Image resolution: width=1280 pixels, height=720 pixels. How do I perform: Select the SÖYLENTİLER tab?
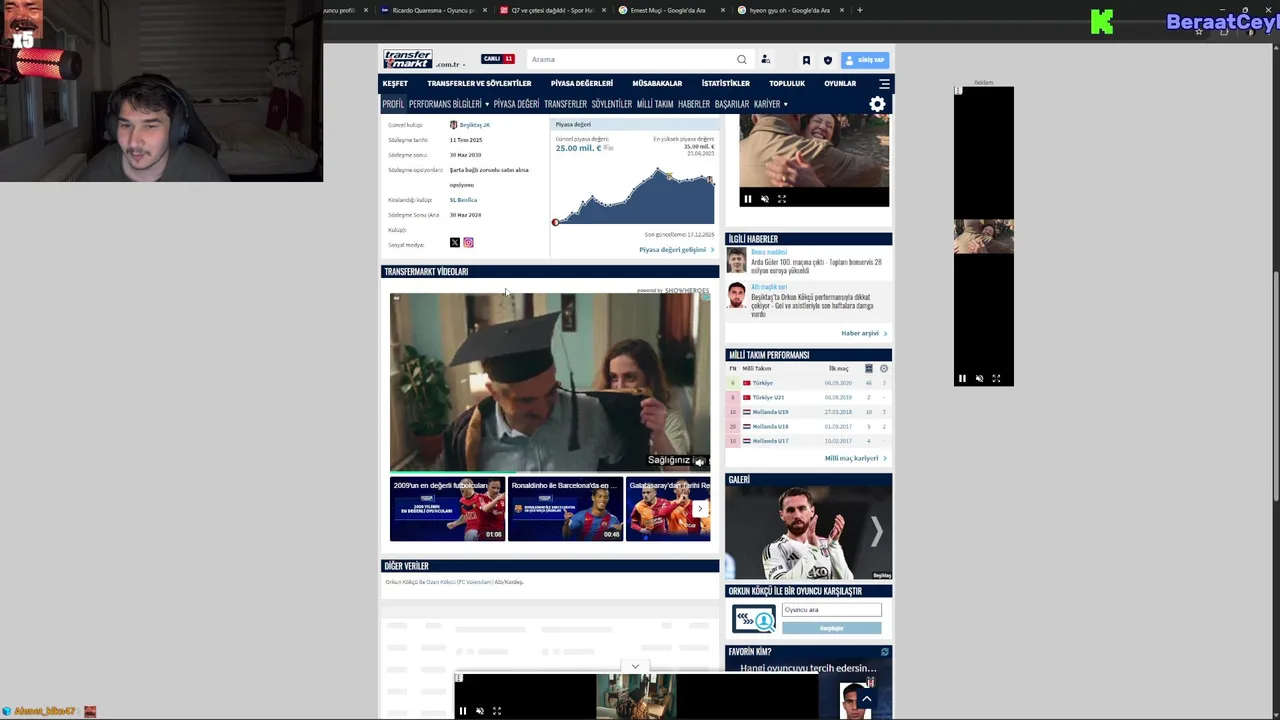point(612,104)
